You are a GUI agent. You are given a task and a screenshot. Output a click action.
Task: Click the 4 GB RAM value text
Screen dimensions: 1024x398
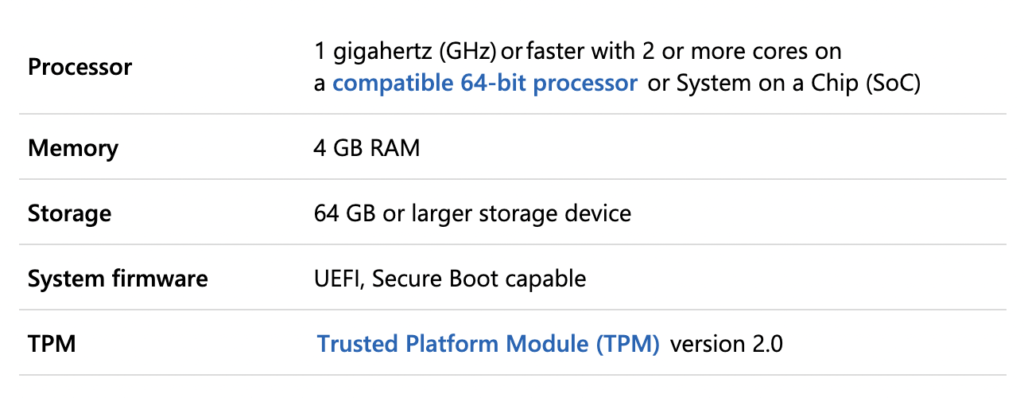click(x=366, y=148)
